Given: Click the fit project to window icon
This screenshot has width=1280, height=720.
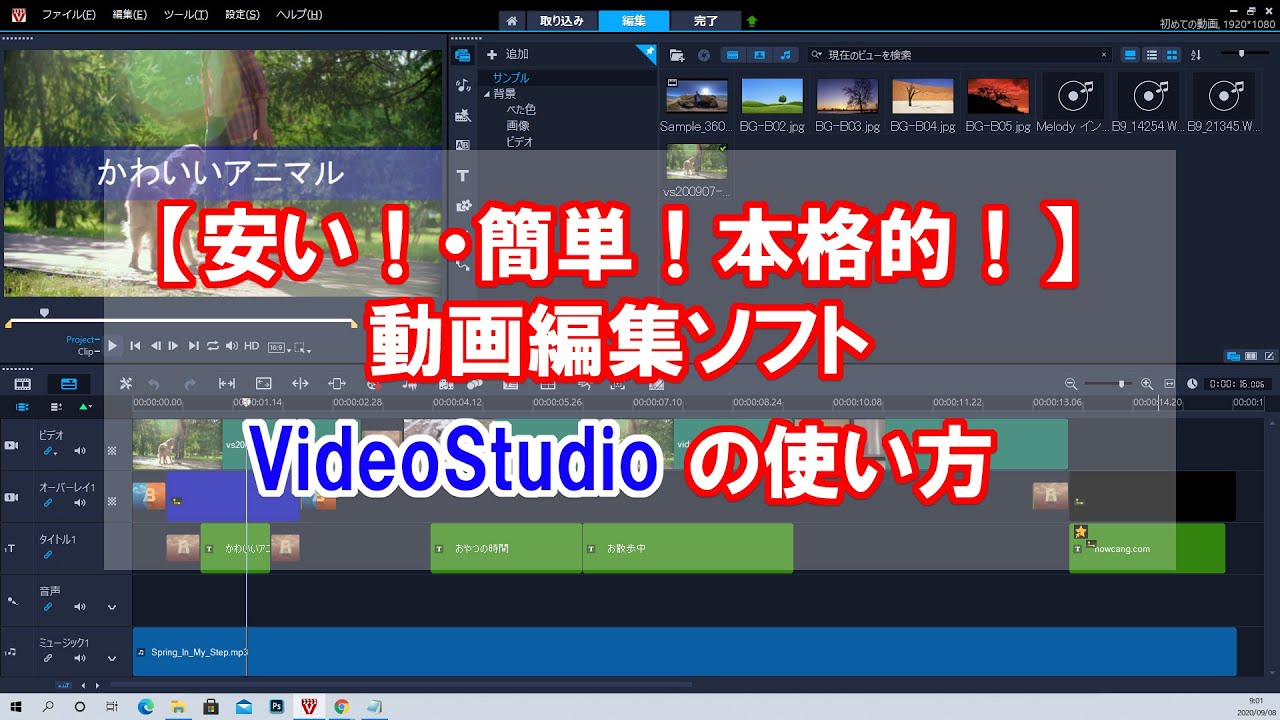Looking at the screenshot, I should pyautogui.click(x=1168, y=384).
